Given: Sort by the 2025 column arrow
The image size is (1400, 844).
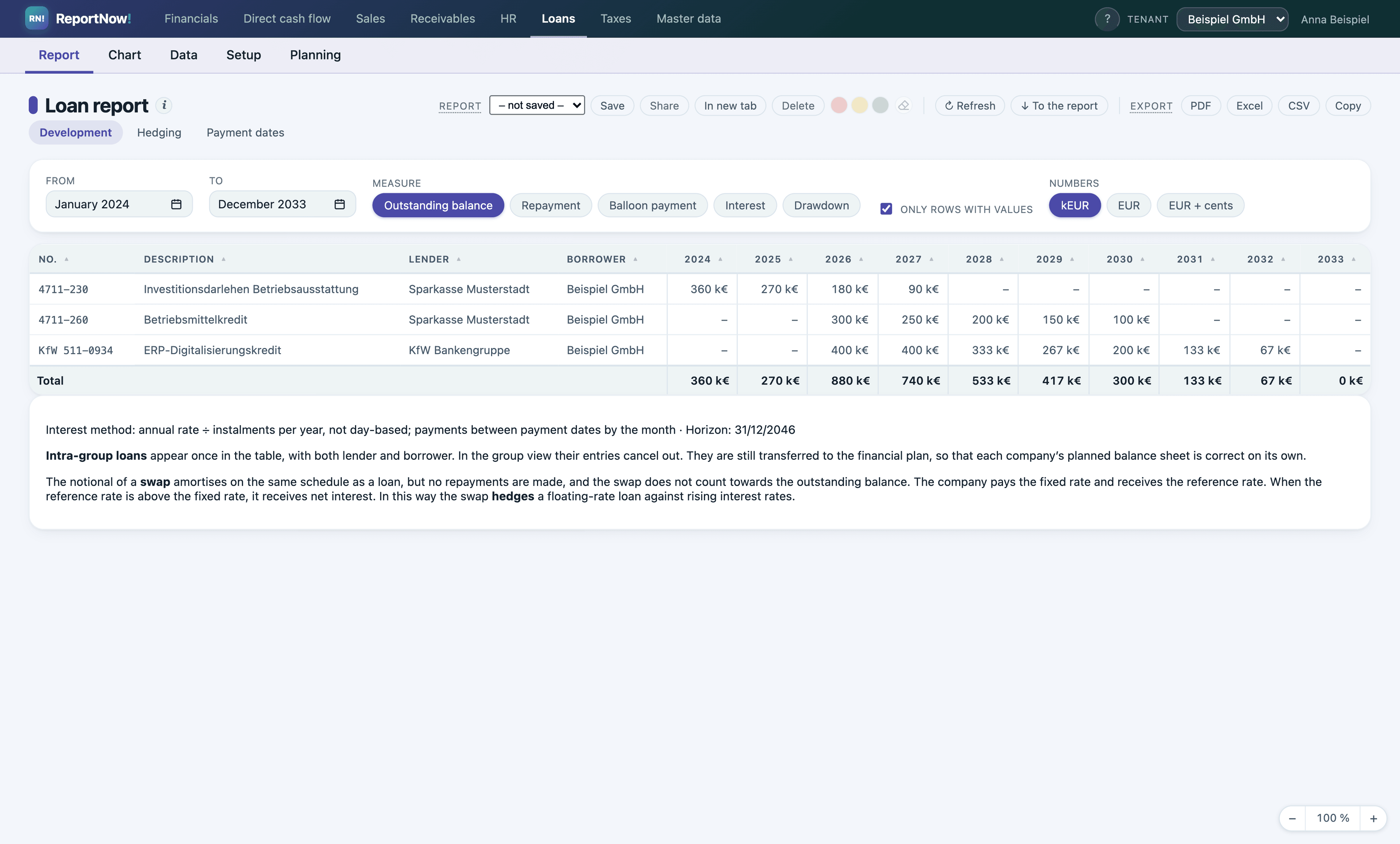Looking at the screenshot, I should click(x=790, y=259).
